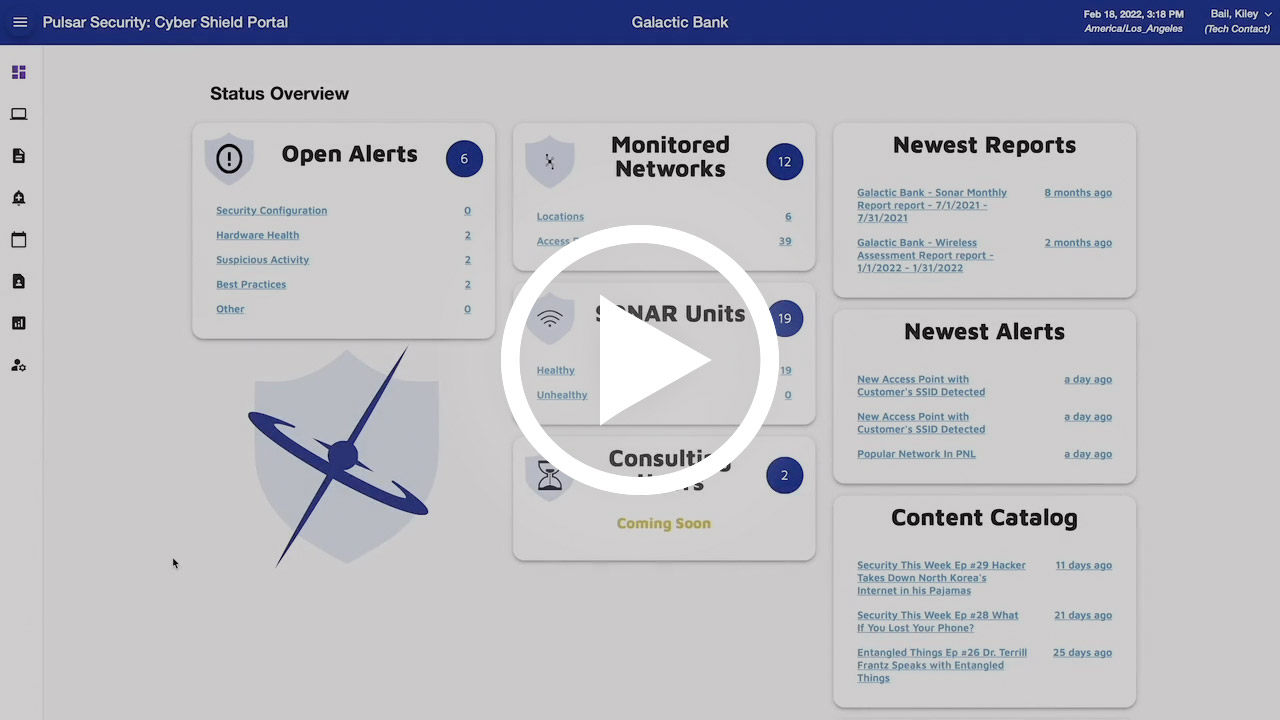
Task: Open the alerts bell icon in sidebar
Action: (x=19, y=198)
